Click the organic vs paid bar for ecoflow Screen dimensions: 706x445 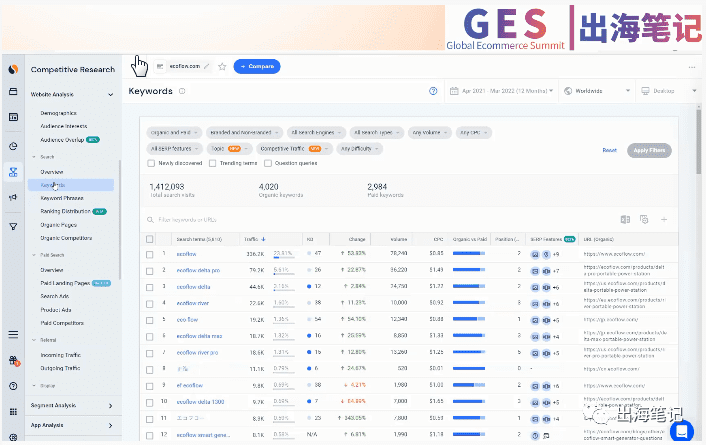click(x=469, y=254)
